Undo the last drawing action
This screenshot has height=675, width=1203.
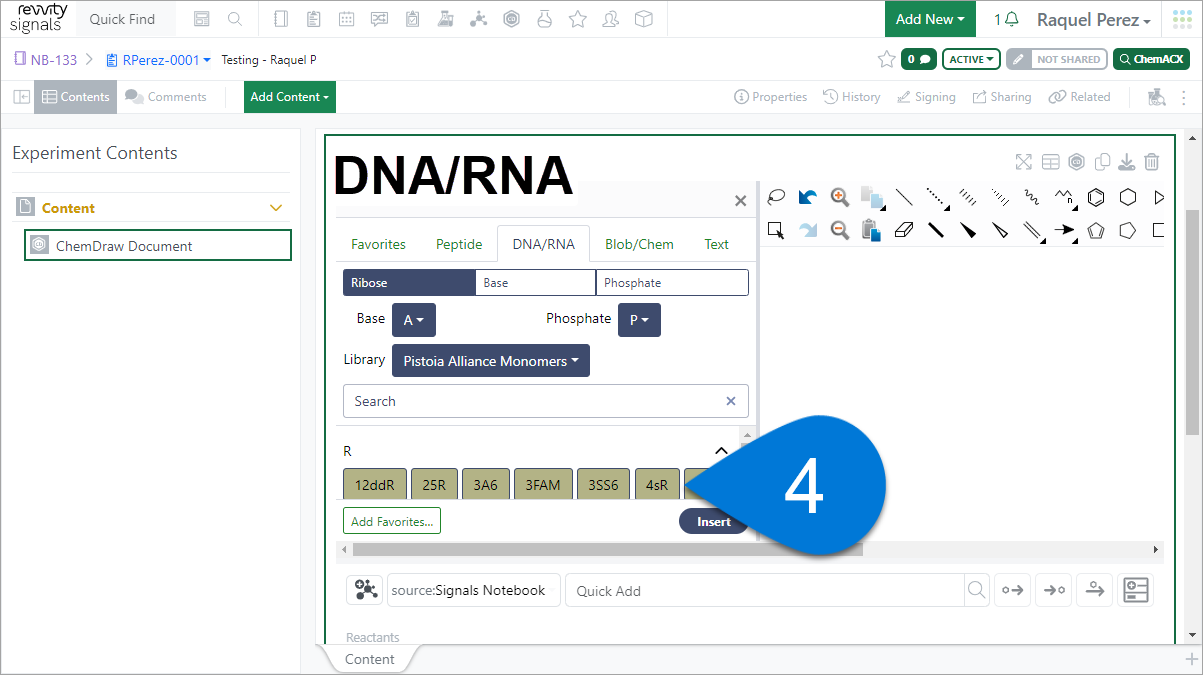pos(808,197)
